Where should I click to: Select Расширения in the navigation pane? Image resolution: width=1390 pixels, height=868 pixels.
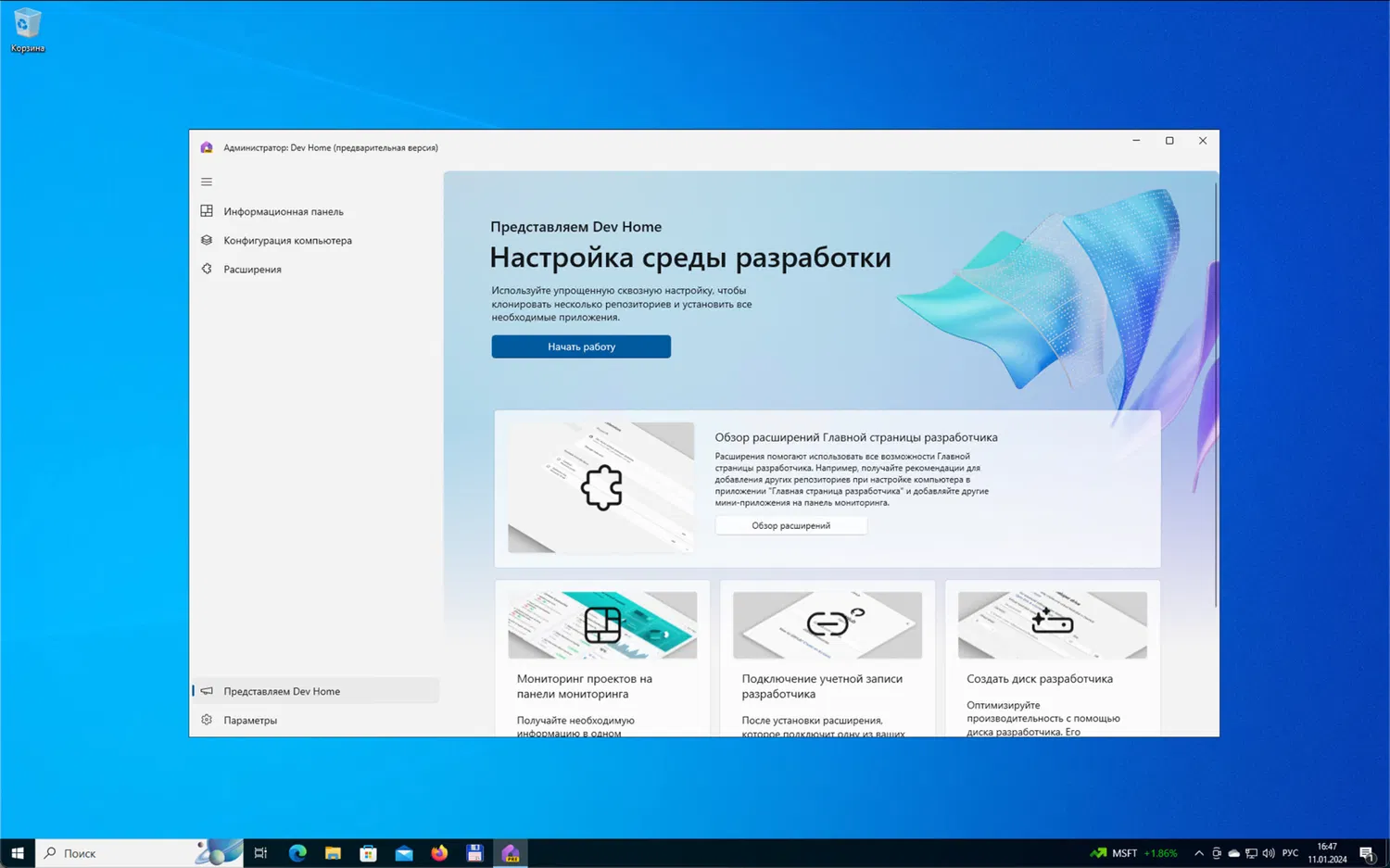click(315, 269)
